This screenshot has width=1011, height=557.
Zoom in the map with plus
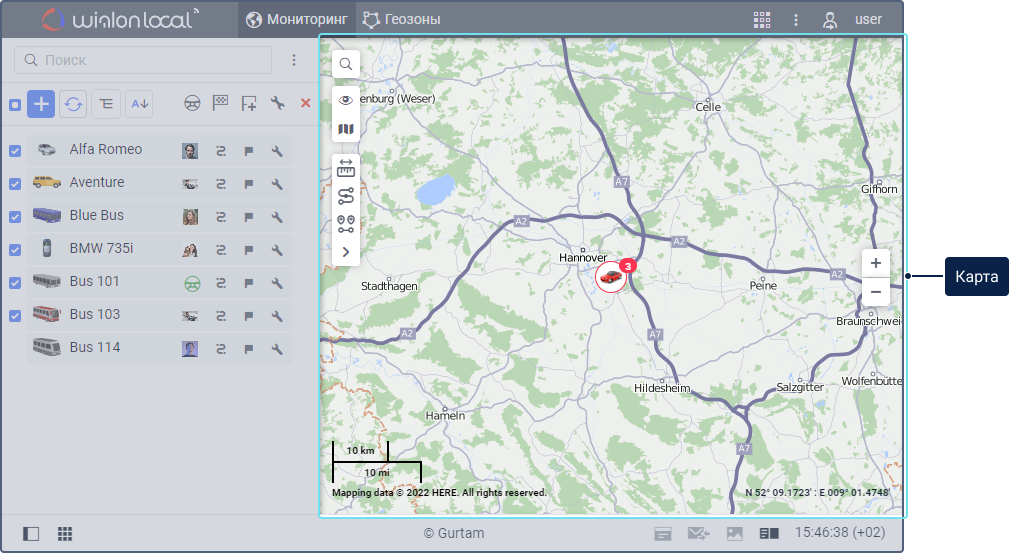(876, 263)
